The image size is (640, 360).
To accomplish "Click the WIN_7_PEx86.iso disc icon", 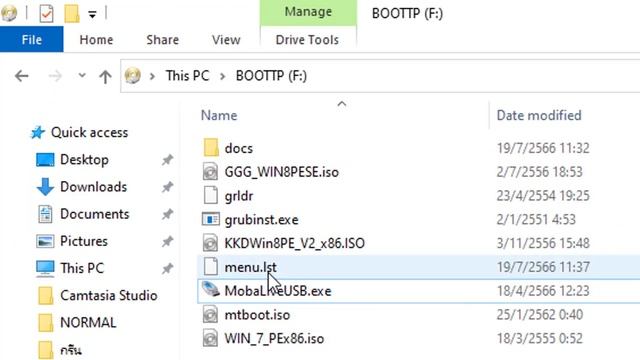I will (x=211, y=338).
